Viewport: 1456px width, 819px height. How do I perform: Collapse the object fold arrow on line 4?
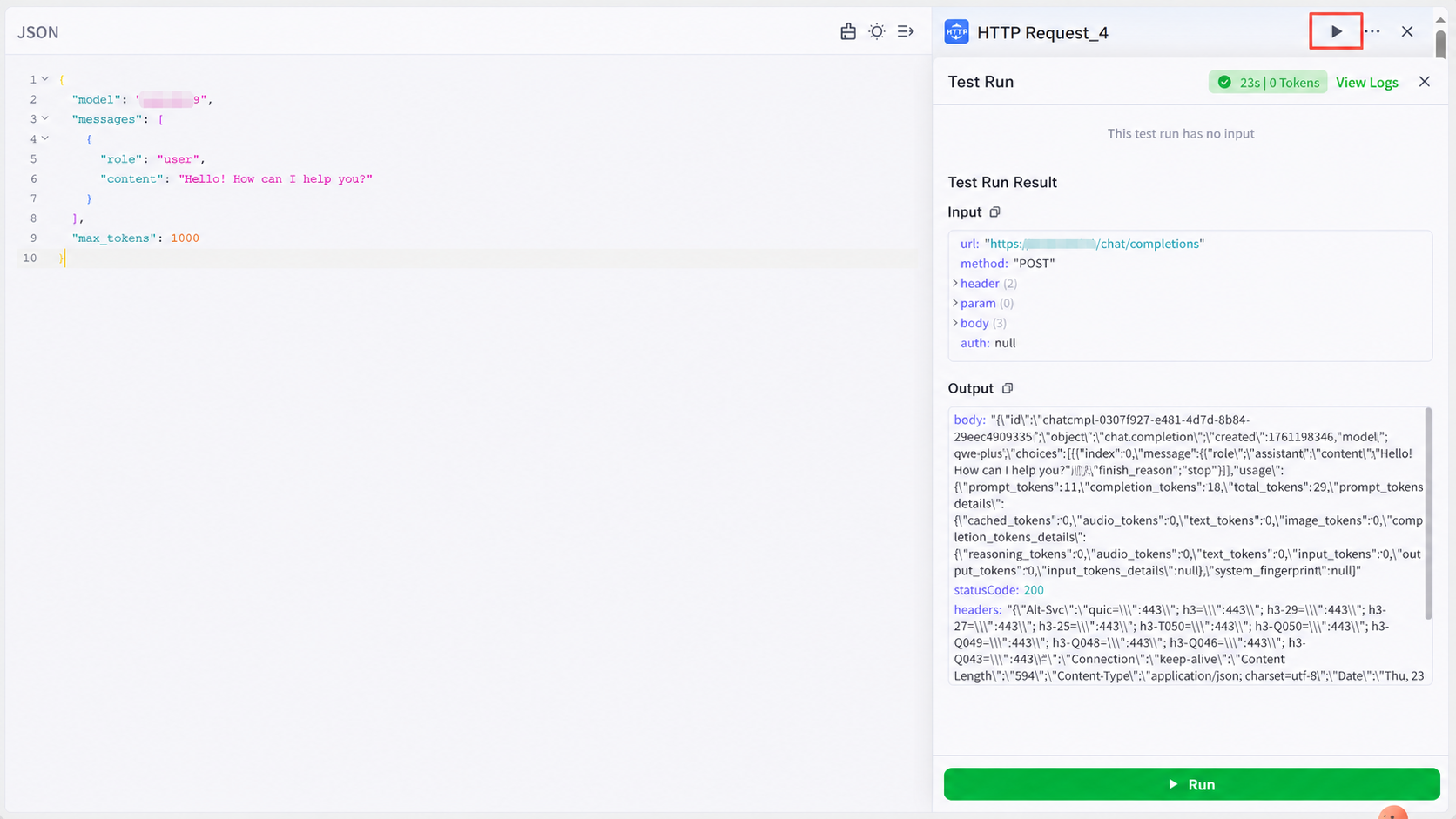(45, 138)
